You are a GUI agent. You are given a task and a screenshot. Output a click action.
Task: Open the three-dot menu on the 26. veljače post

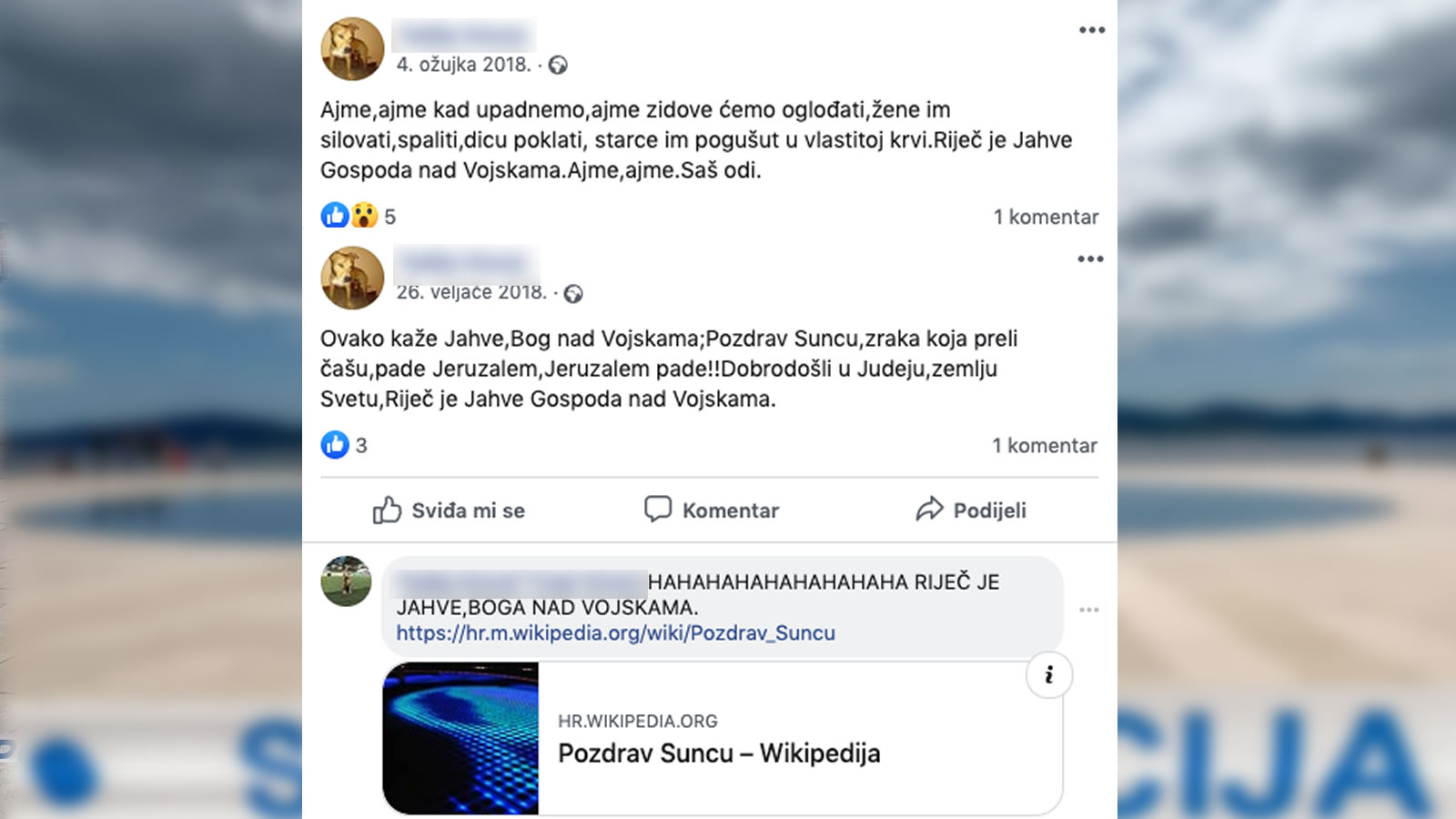click(x=1090, y=259)
